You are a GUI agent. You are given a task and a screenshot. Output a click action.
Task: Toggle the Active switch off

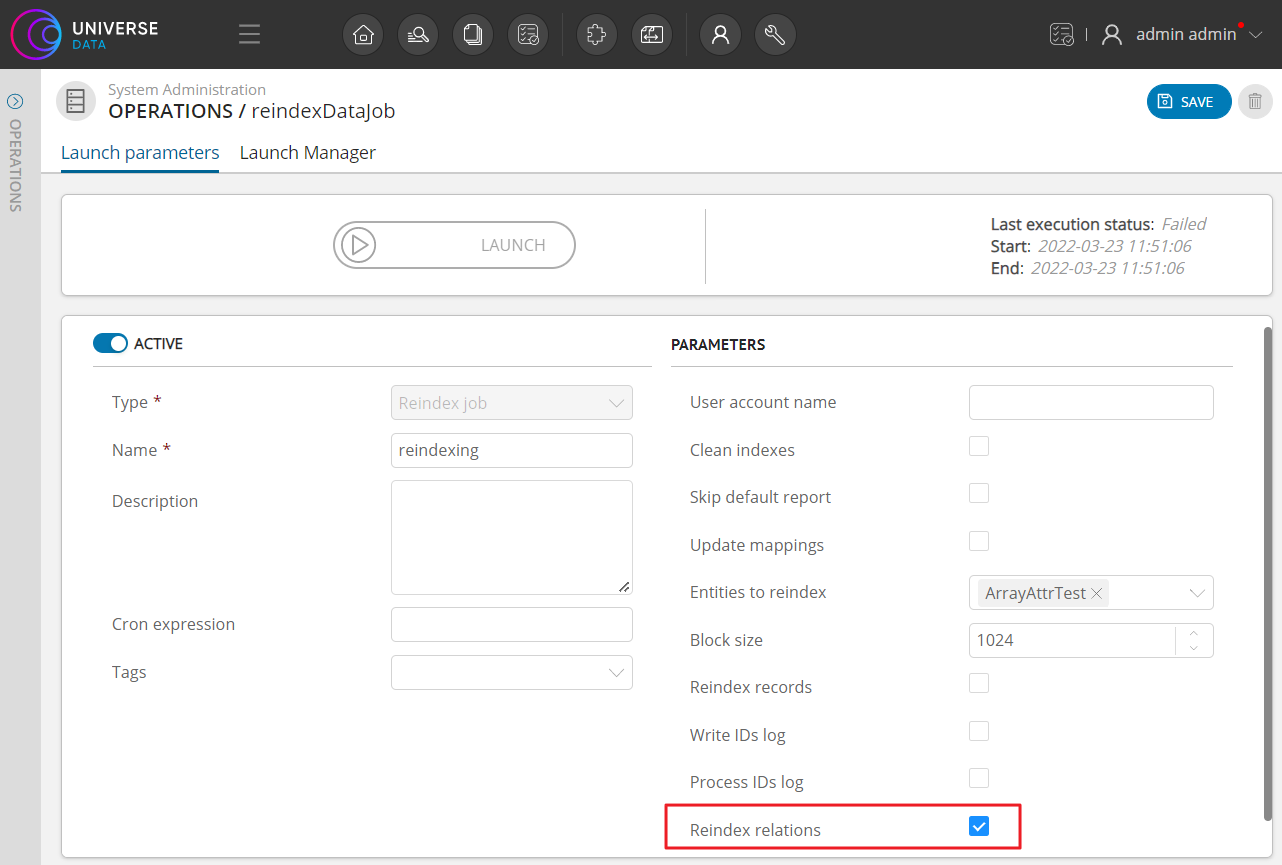[110, 343]
